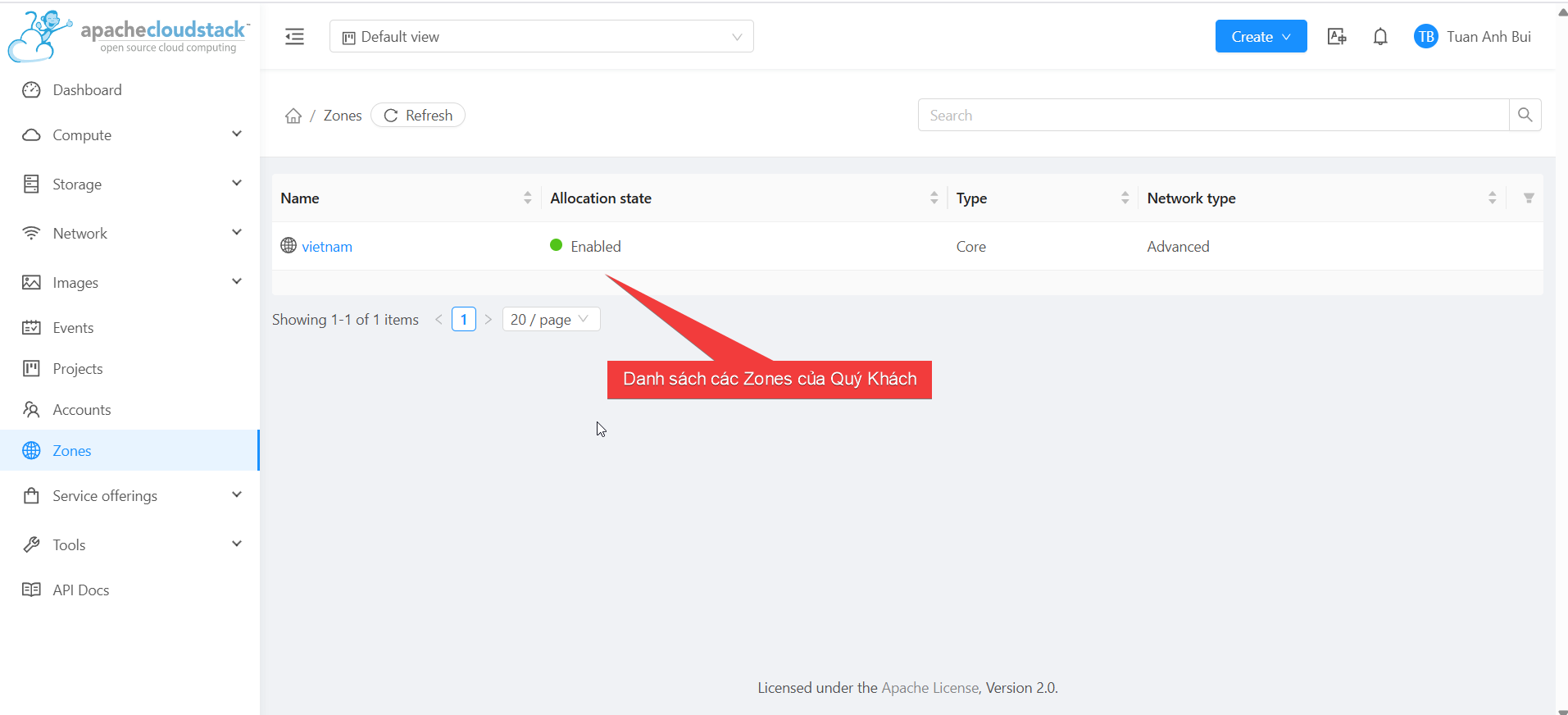This screenshot has height=715, width=1568.
Task: Click the TB user avatar
Action: point(1425,37)
